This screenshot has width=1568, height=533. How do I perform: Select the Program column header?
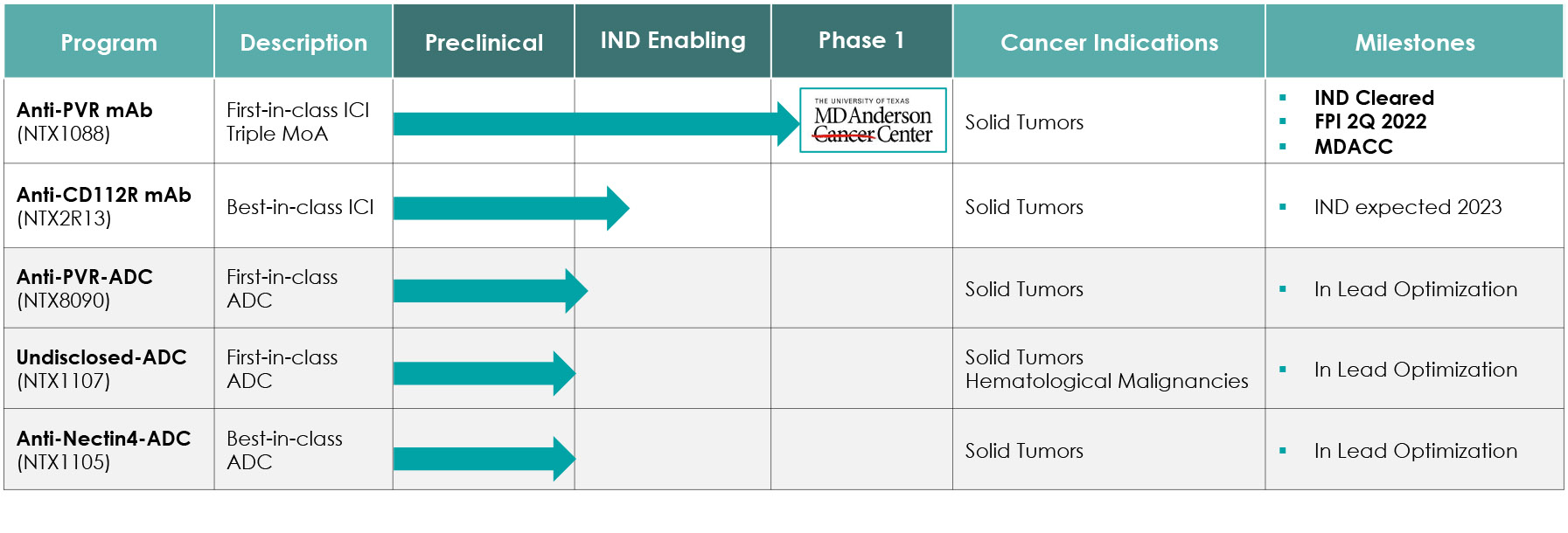tap(109, 43)
